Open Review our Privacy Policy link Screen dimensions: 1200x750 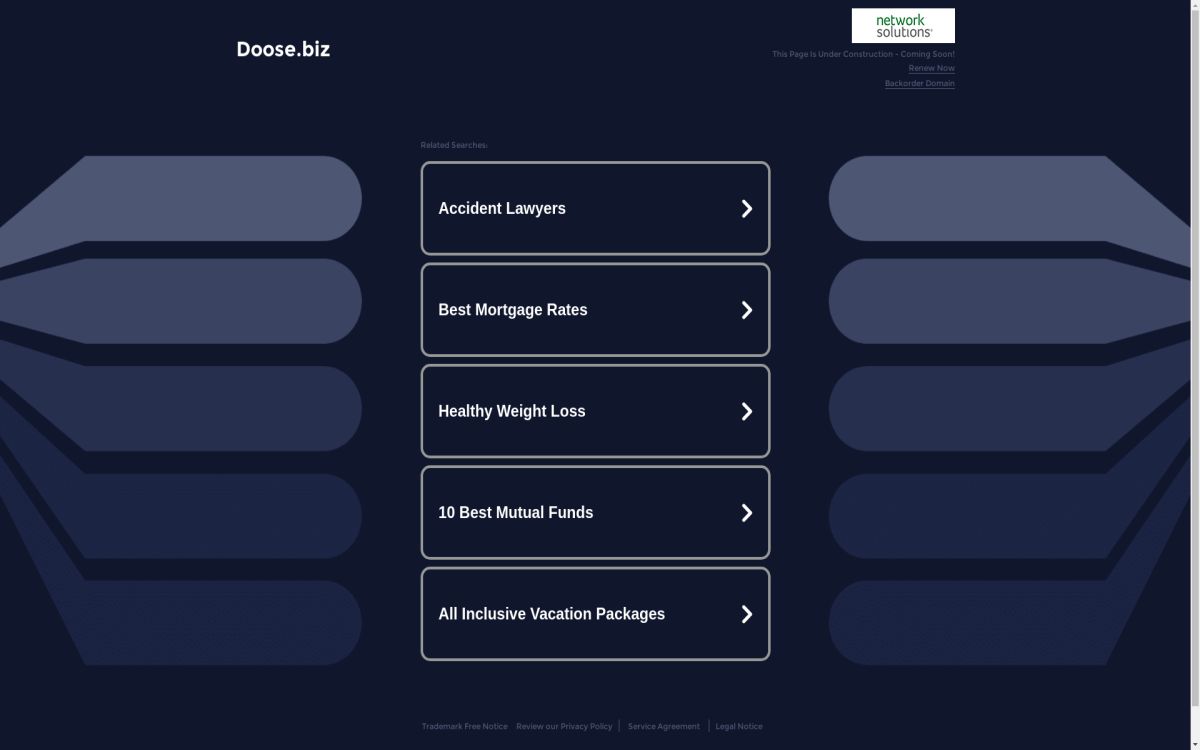(564, 727)
